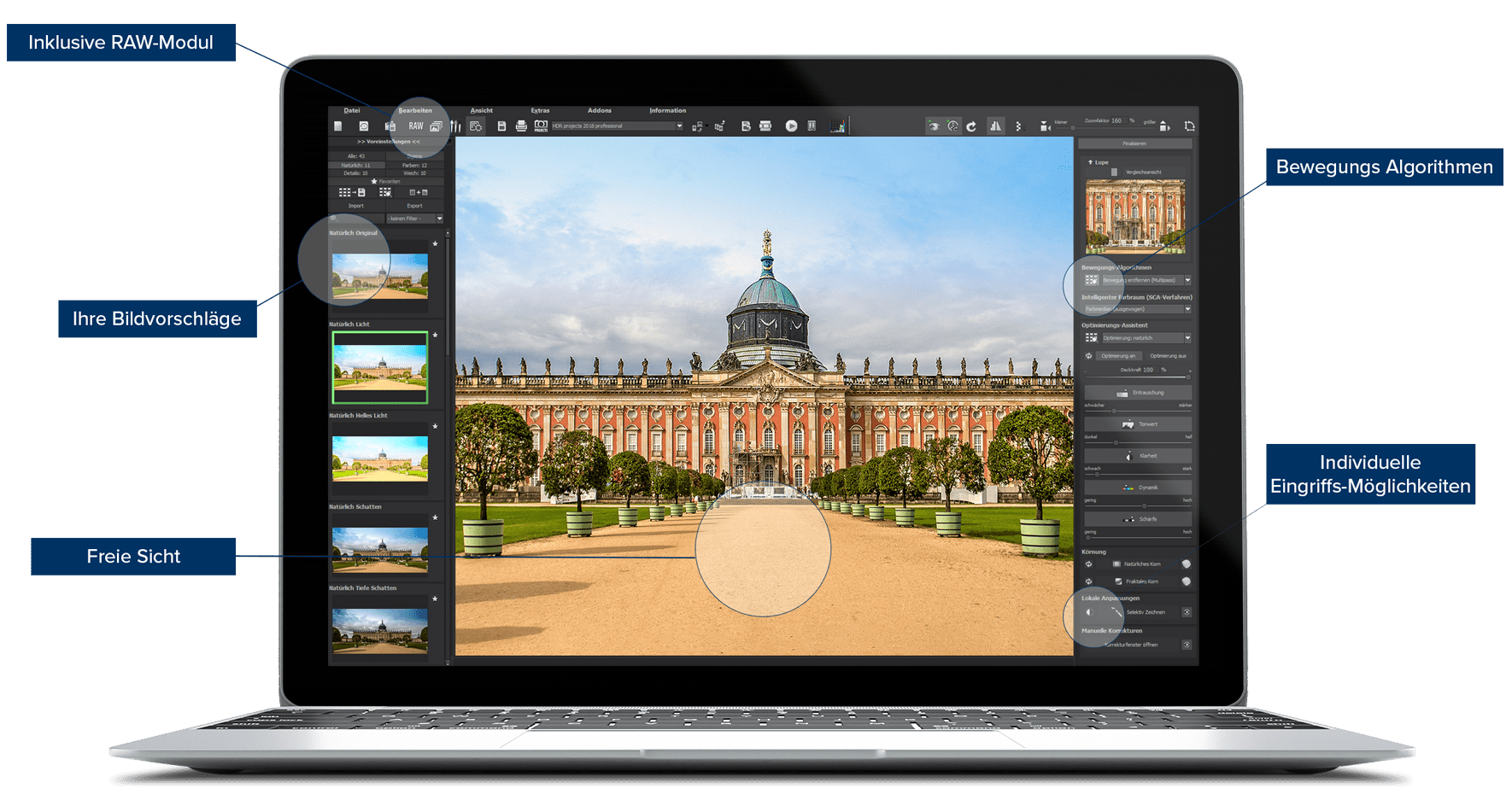The width and height of the screenshot is (1512, 812).
Task: Open the keinen Filter dropdown
Action: [415, 219]
